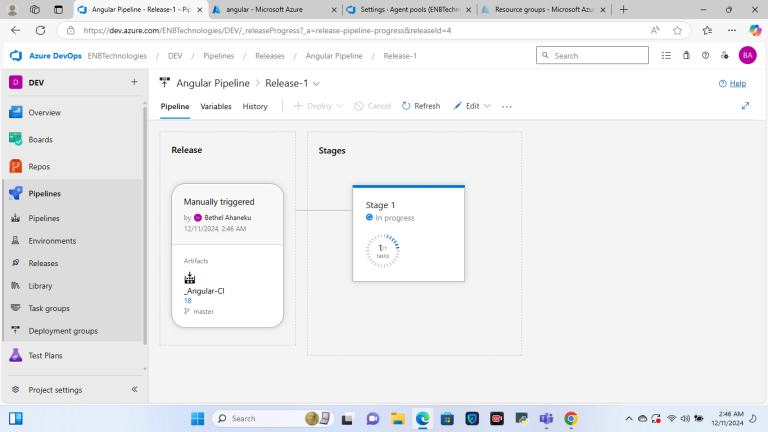Open the Copilot icon in Edge
Image resolution: width=768 pixels, height=432 pixels.
coord(755,30)
